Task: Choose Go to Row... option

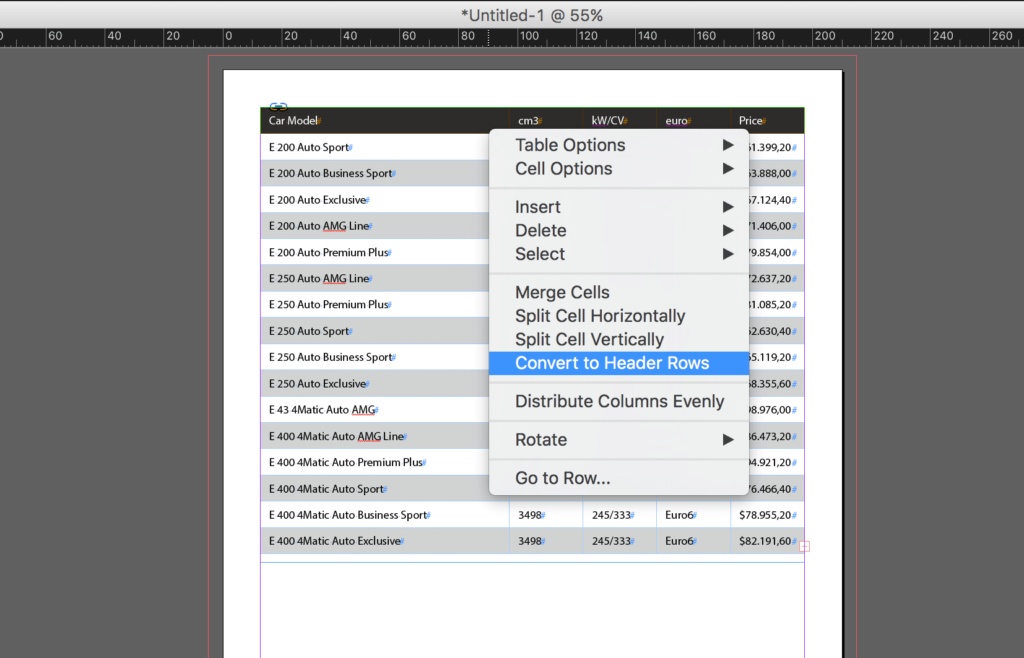Action: 618,478
